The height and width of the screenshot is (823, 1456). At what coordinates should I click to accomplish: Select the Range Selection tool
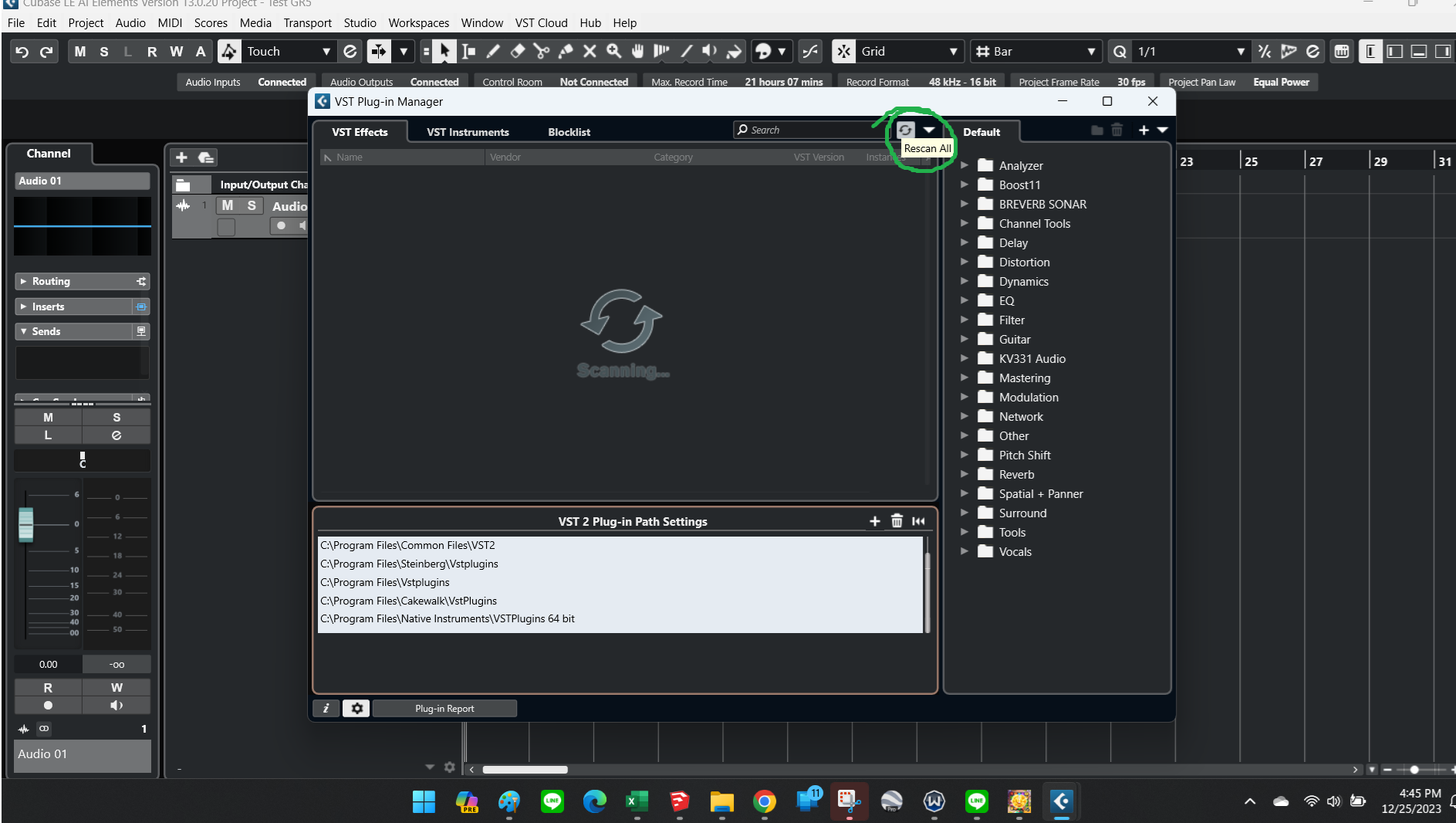click(468, 52)
